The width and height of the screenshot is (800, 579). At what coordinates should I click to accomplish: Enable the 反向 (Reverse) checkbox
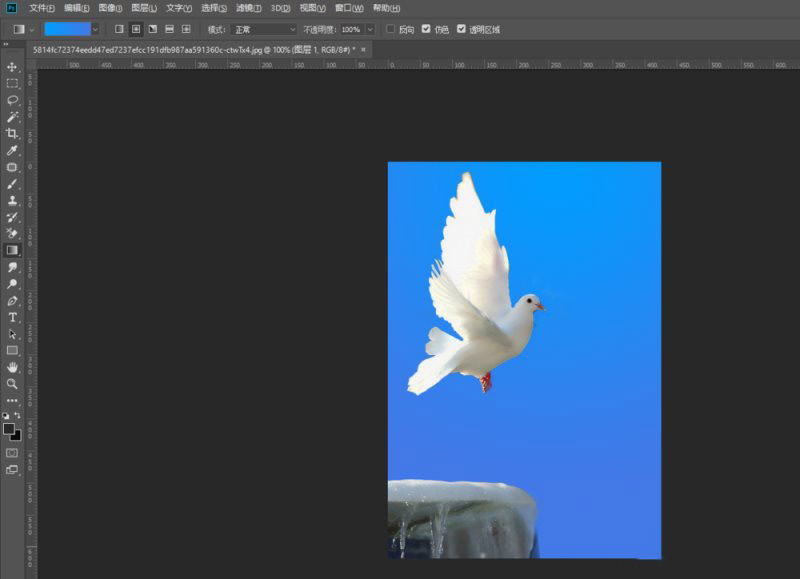pyautogui.click(x=391, y=30)
